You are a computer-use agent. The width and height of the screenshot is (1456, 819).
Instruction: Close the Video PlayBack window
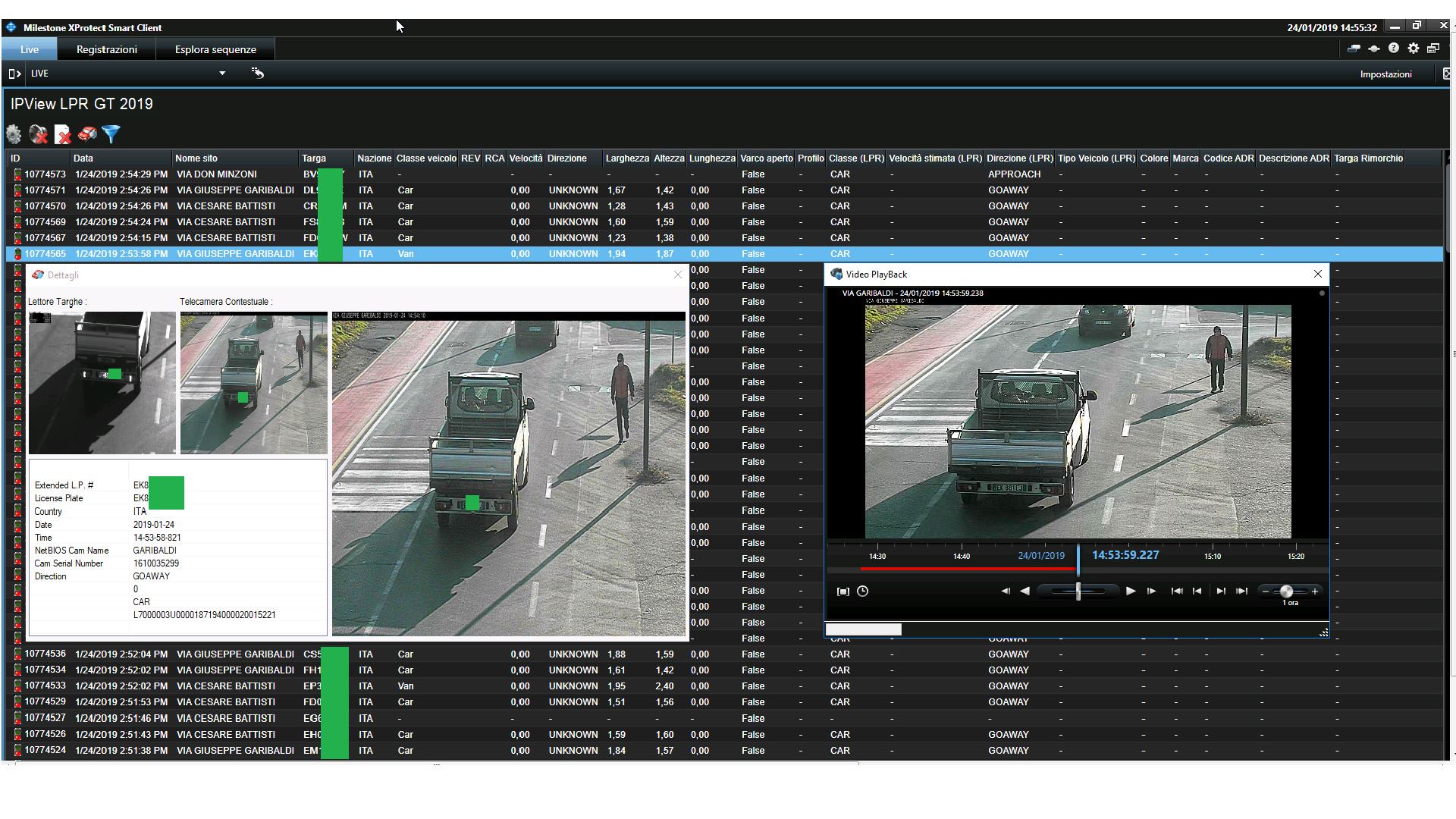(1318, 274)
